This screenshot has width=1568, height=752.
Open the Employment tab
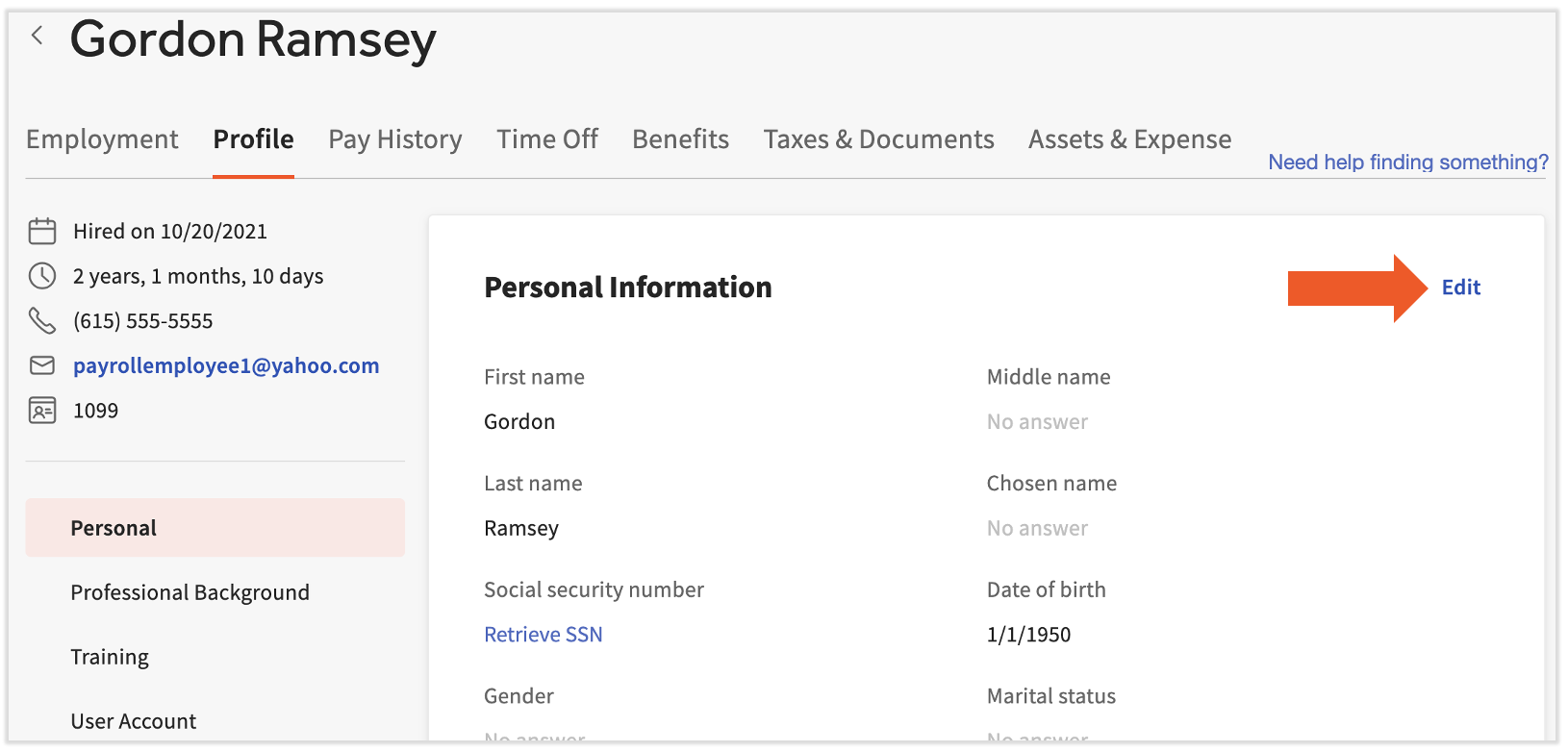102,139
